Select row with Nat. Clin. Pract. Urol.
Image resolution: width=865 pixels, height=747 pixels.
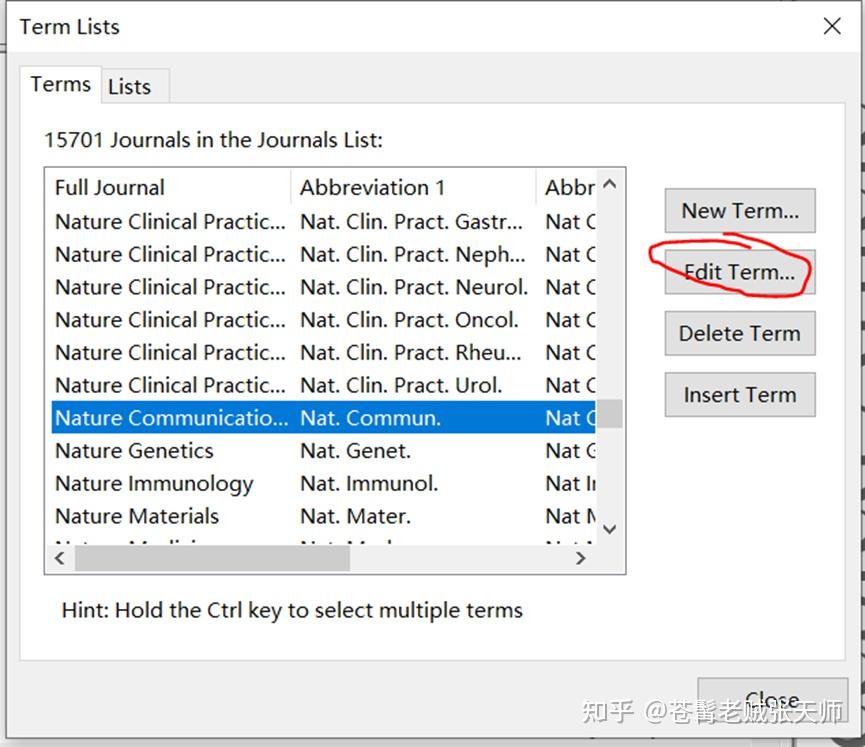[x=401, y=385]
